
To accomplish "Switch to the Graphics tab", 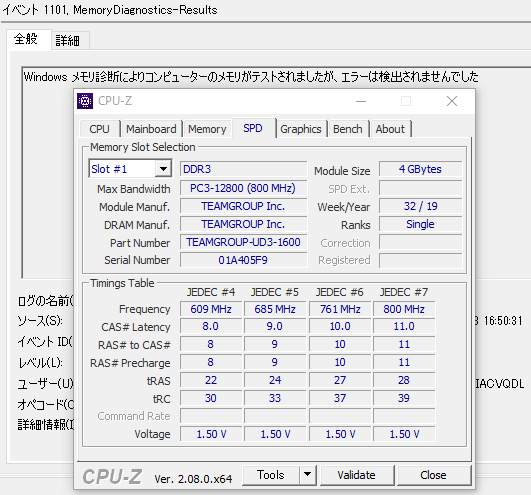I will click(301, 129).
